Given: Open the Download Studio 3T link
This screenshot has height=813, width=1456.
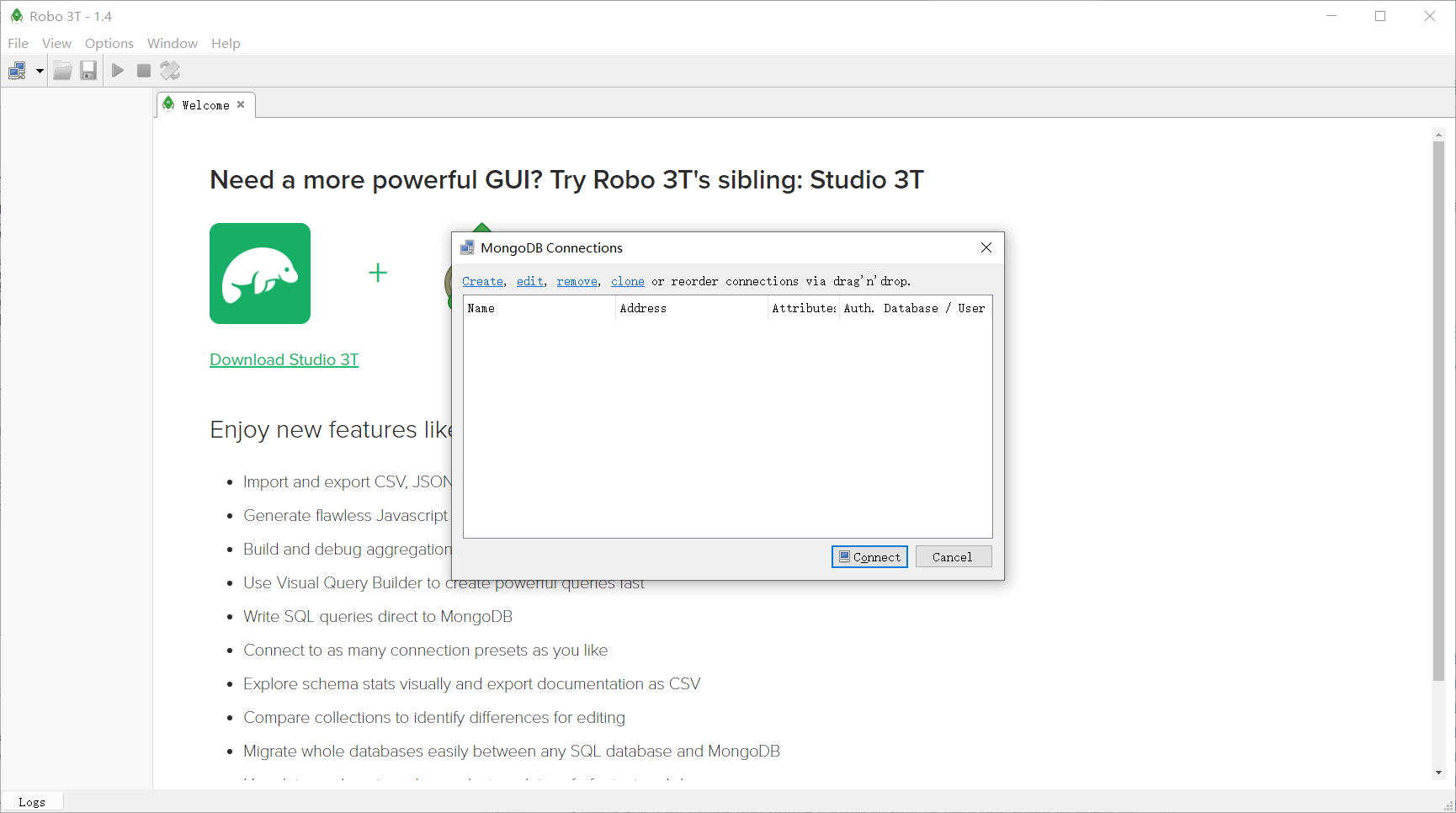Looking at the screenshot, I should 284,359.
